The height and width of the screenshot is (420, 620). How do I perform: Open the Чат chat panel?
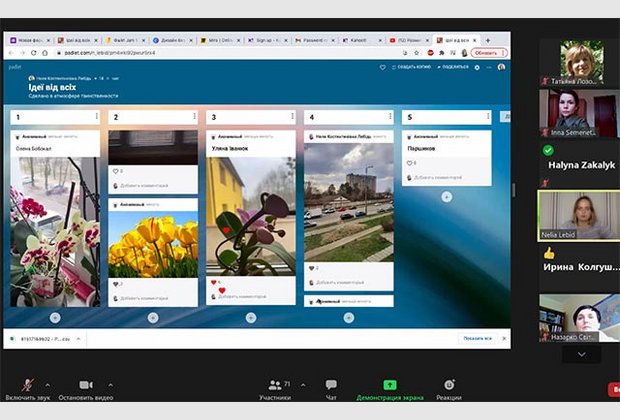pyautogui.click(x=331, y=386)
